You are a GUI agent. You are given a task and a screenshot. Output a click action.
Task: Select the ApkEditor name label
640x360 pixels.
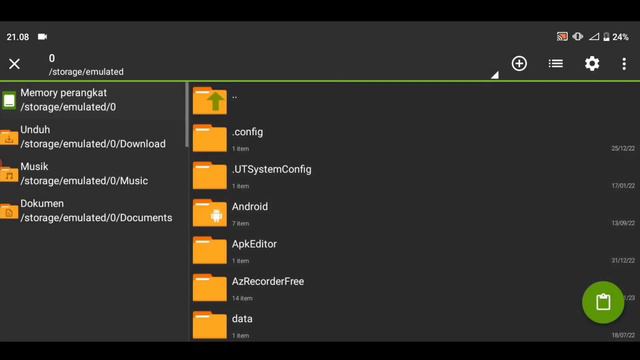click(254, 244)
